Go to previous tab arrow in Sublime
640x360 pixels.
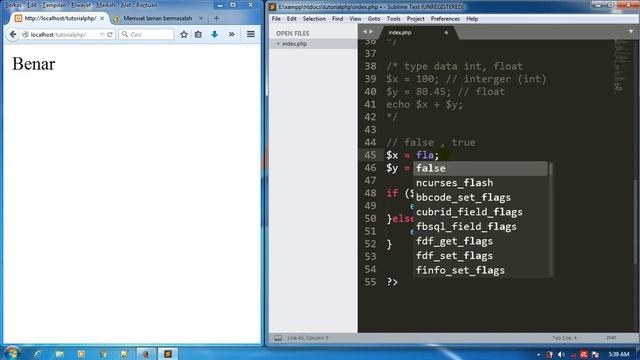point(365,31)
